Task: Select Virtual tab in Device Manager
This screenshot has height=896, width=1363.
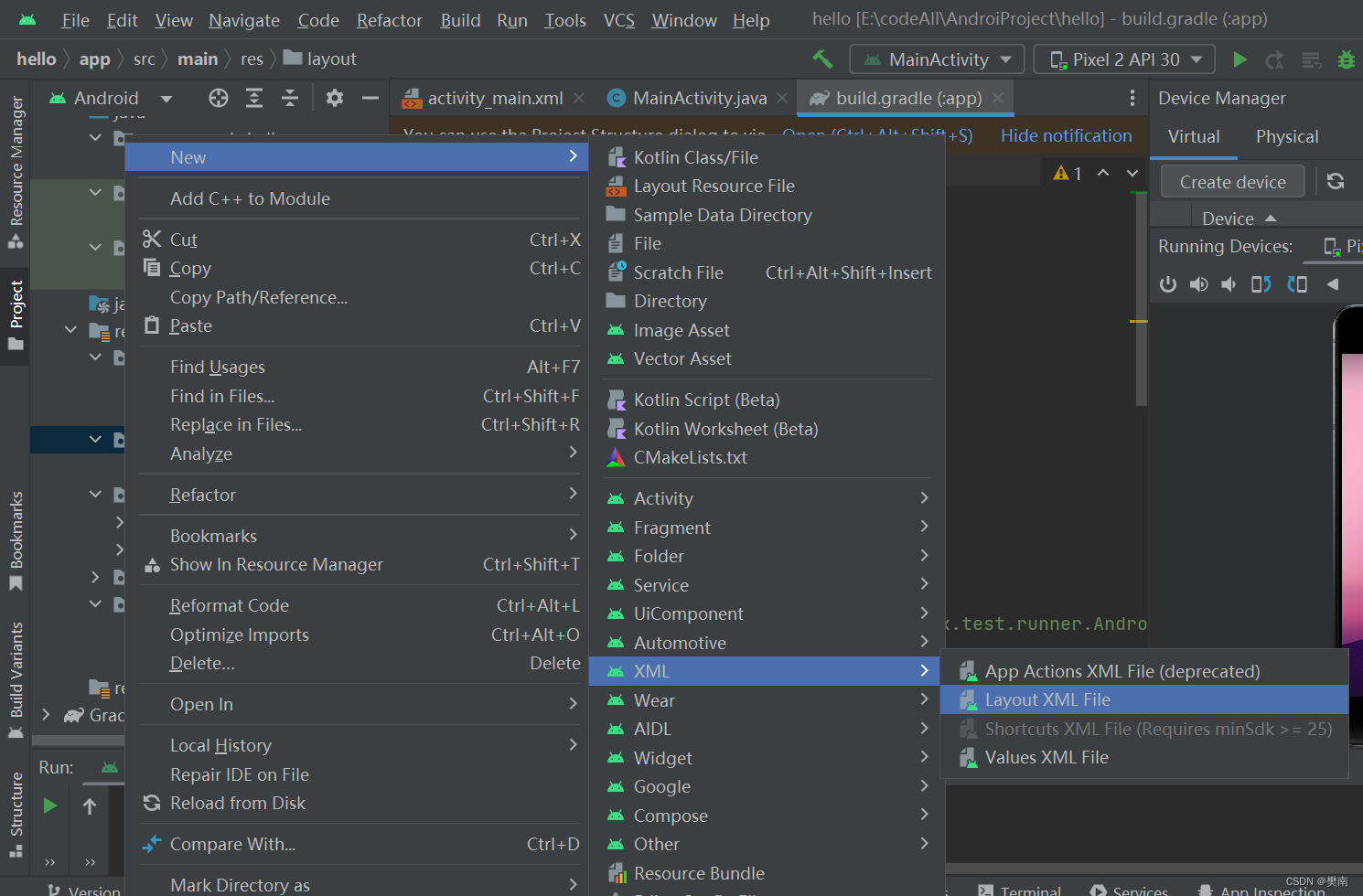Action: click(1194, 136)
